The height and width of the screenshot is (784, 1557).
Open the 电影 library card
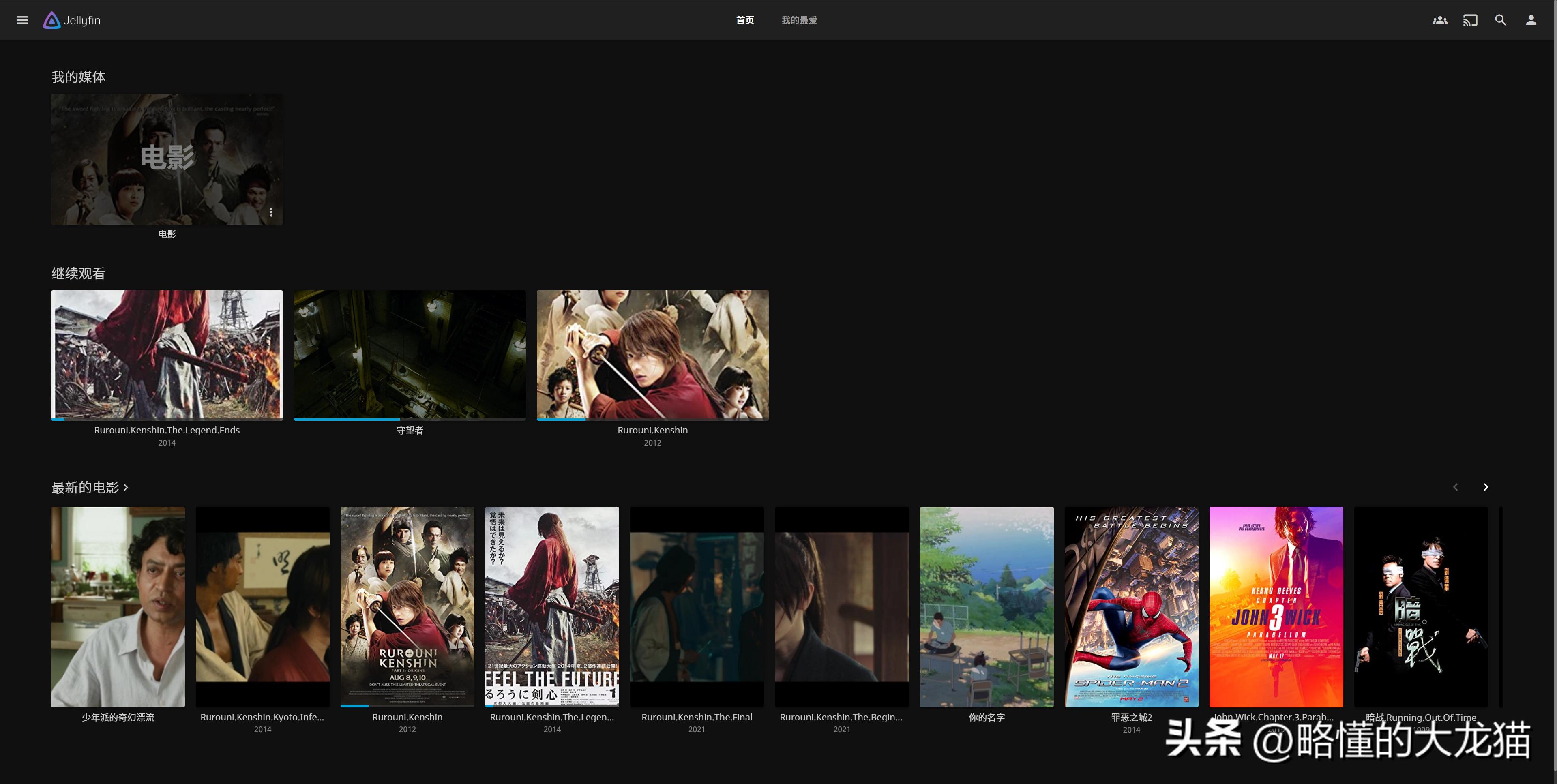[x=166, y=159]
